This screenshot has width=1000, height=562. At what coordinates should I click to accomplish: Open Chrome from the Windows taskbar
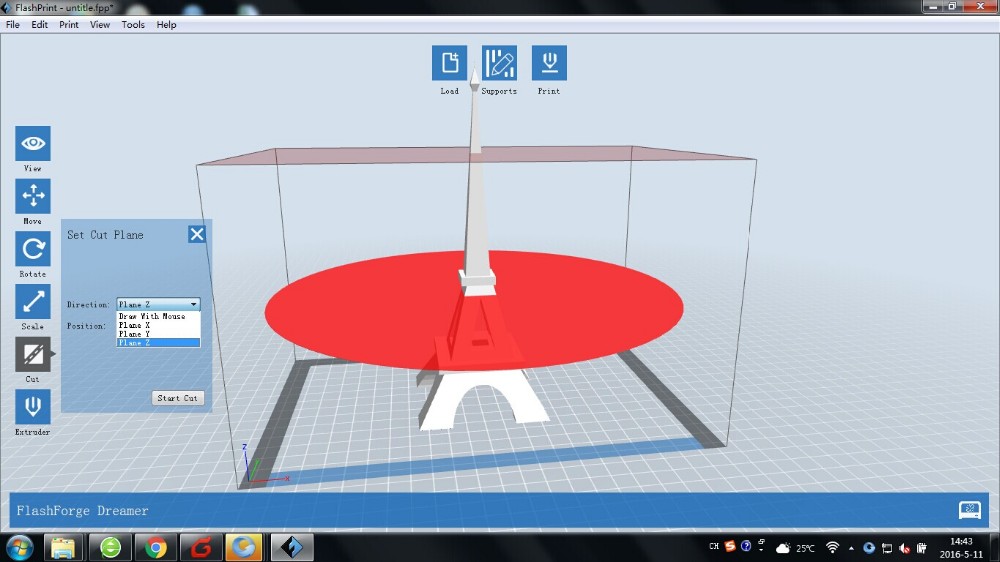(155, 547)
